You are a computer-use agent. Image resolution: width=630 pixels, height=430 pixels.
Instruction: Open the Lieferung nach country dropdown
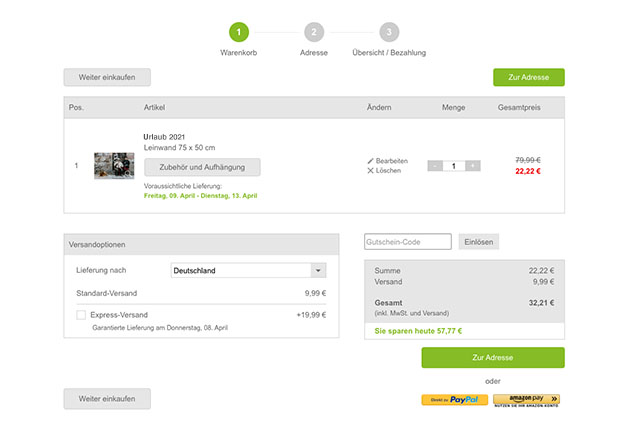point(248,270)
